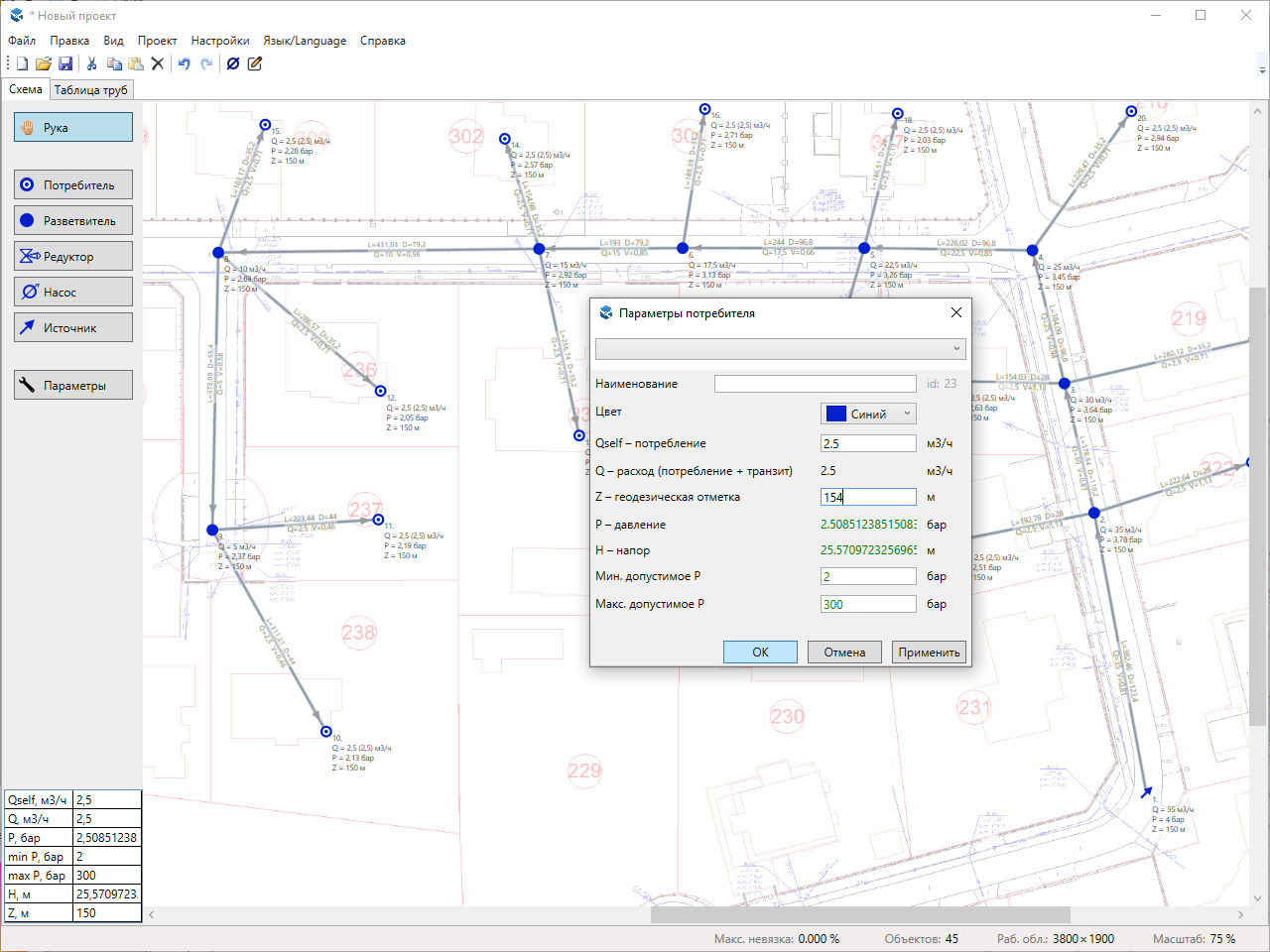The width and height of the screenshot is (1270, 952).
Task: Confirm the dialog with OK
Action: point(760,652)
